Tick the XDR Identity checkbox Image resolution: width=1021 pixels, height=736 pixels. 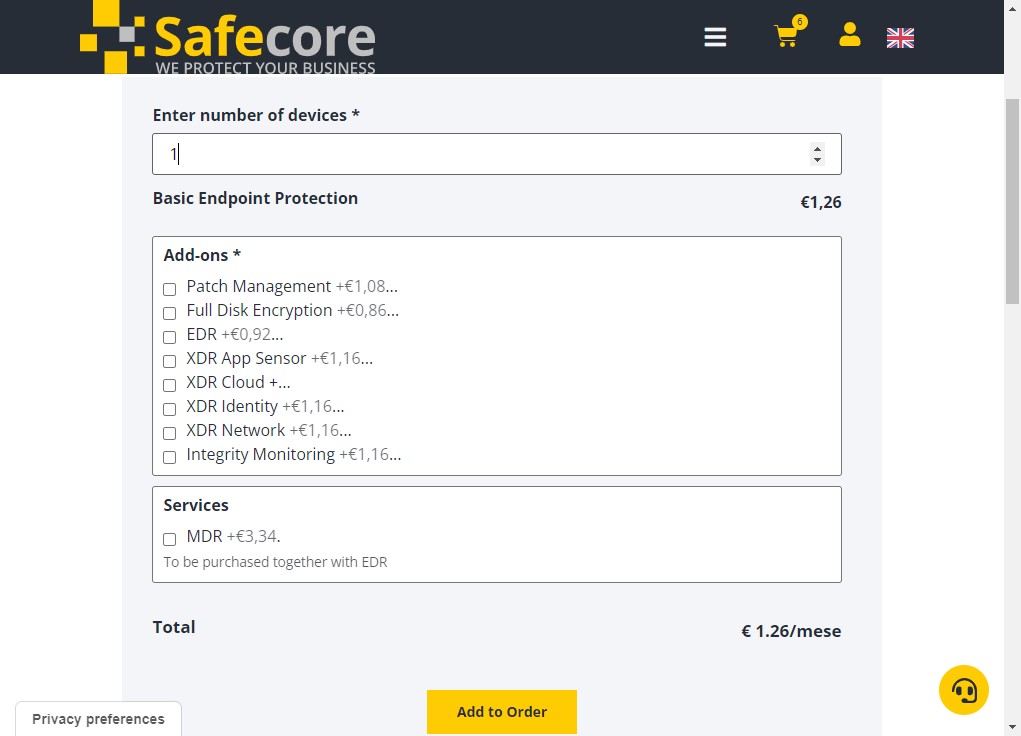(x=169, y=409)
